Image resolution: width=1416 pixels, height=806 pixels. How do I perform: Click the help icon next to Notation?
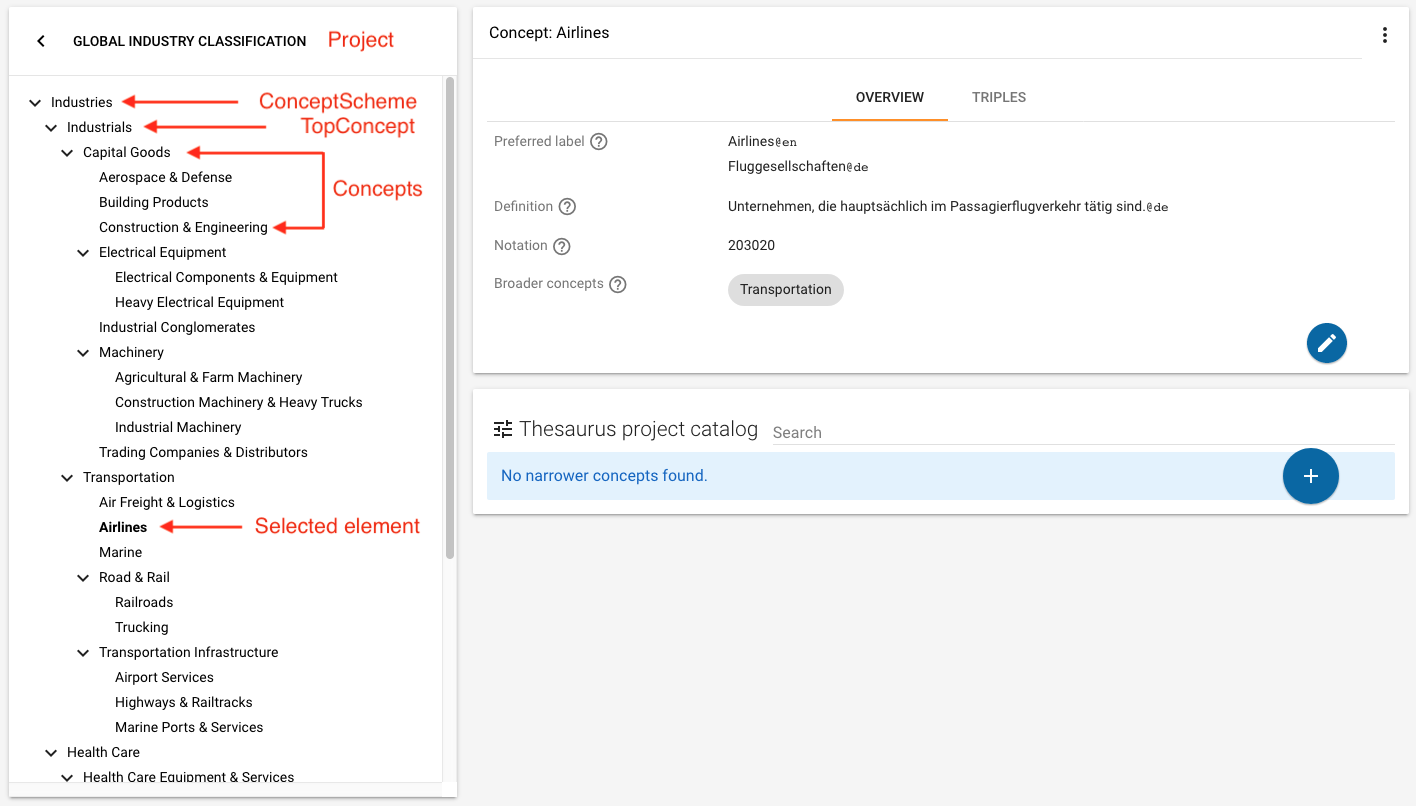click(562, 246)
